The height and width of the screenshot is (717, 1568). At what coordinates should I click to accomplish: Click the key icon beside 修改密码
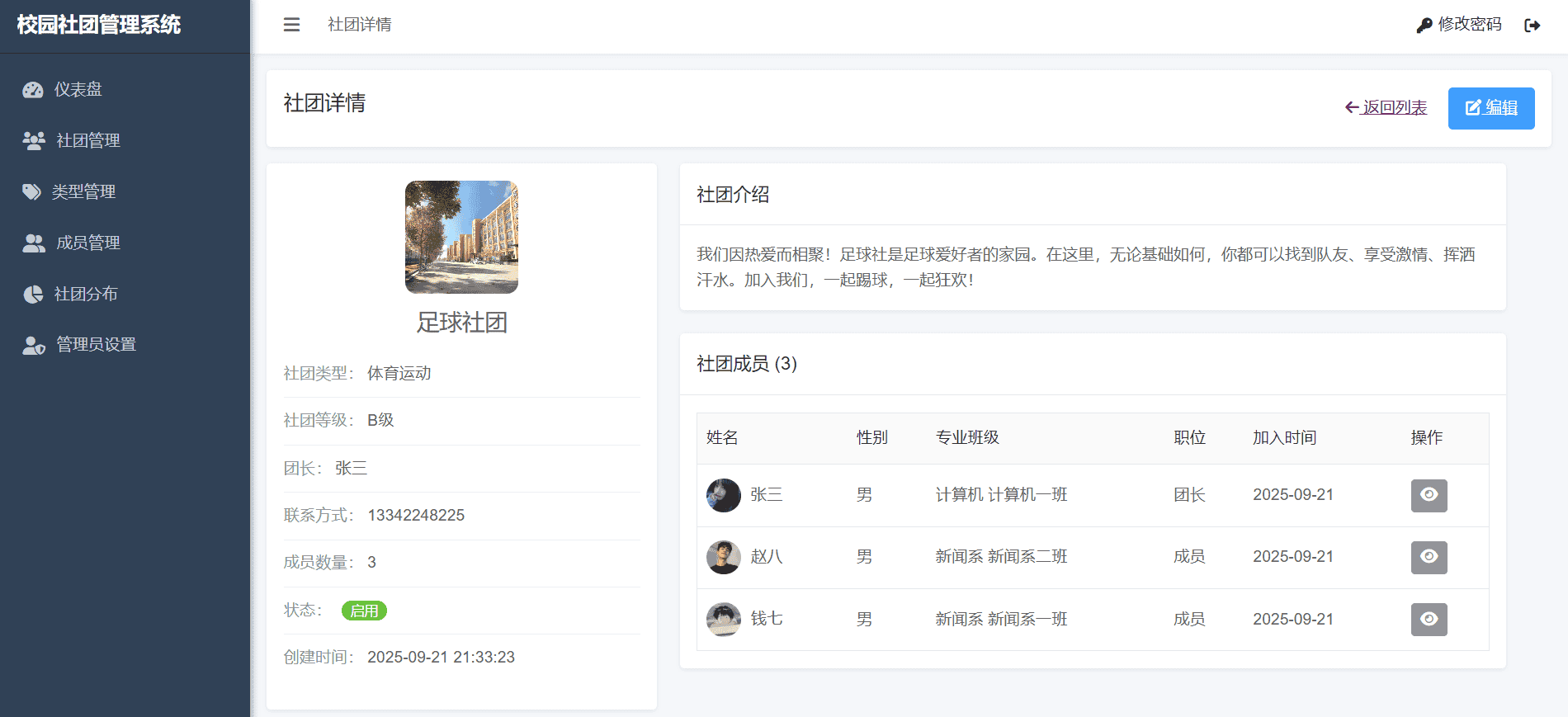coord(1424,26)
